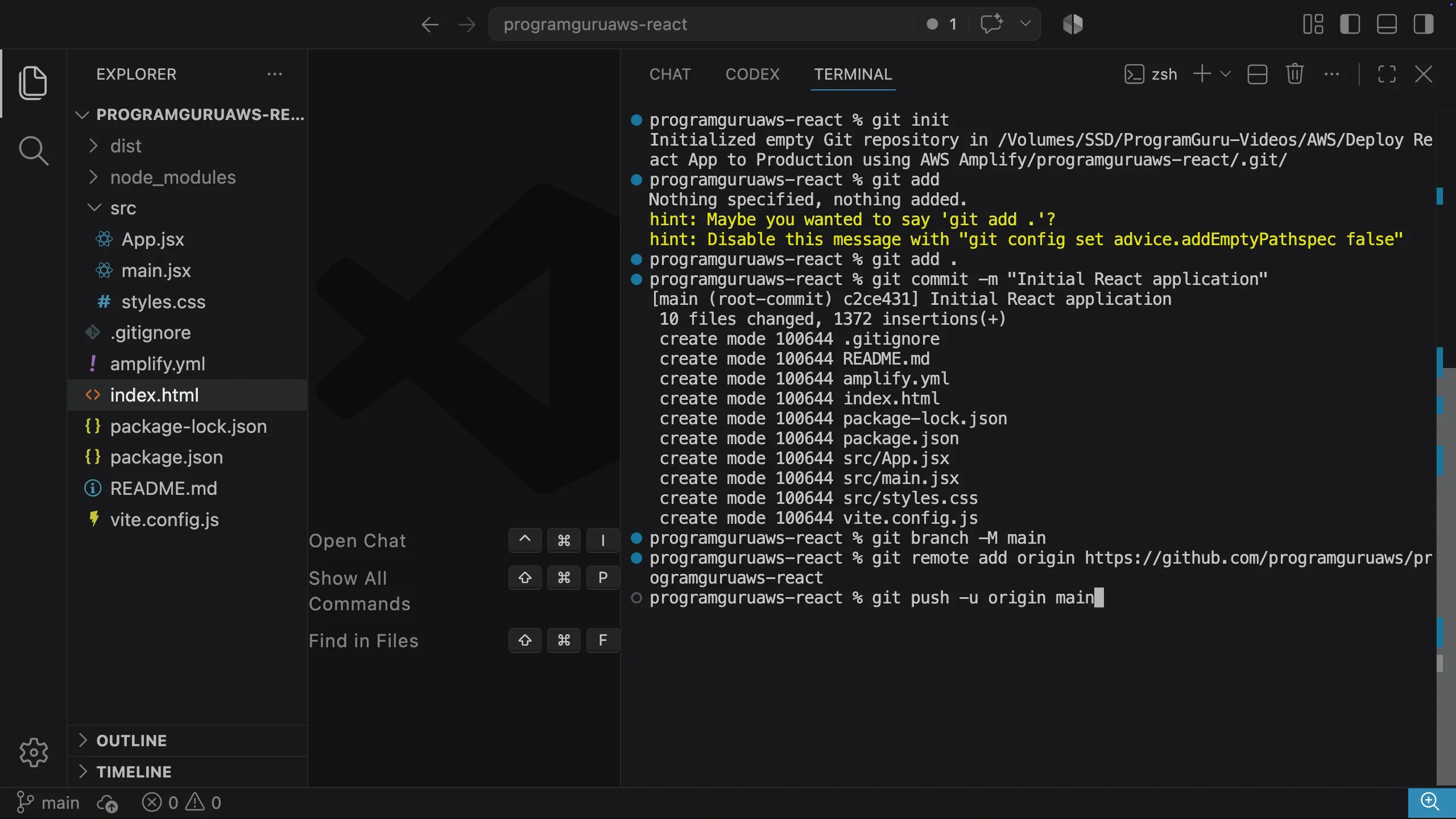This screenshot has width=1456, height=819.
Task: Toggle primary side bar visibility
Action: coord(1350,24)
